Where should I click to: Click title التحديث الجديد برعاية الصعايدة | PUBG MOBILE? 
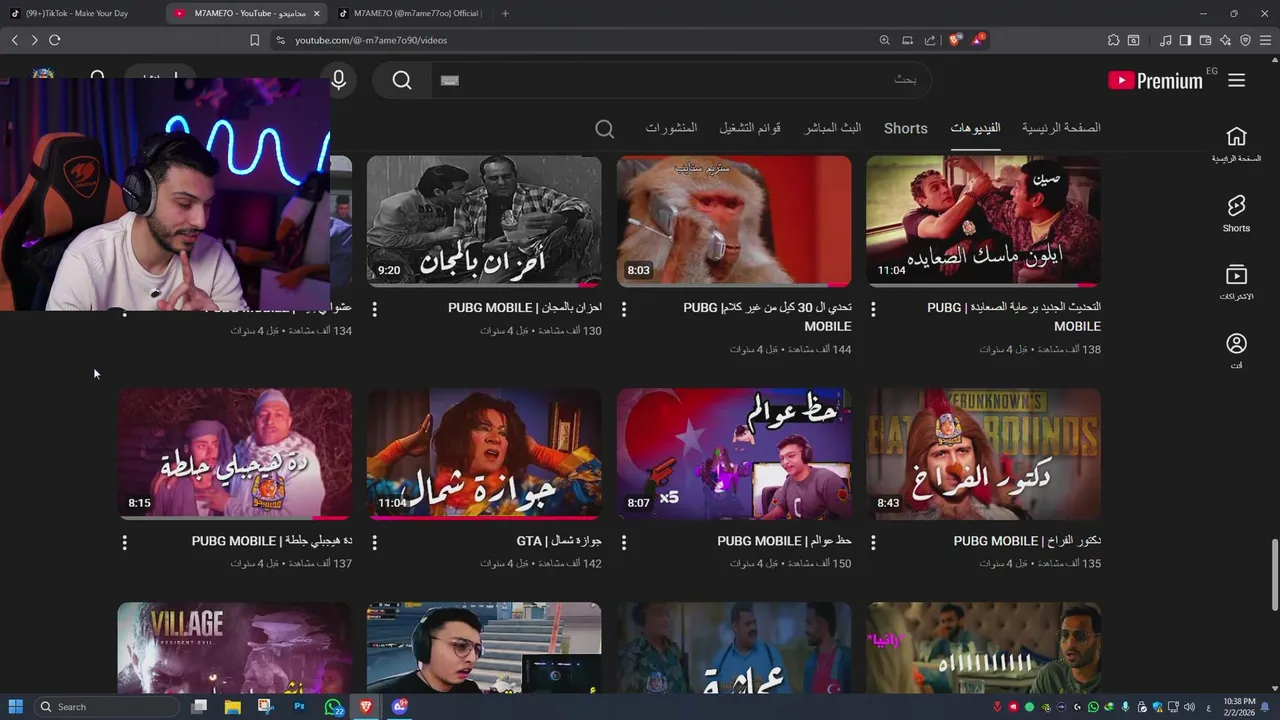[x=1014, y=317]
